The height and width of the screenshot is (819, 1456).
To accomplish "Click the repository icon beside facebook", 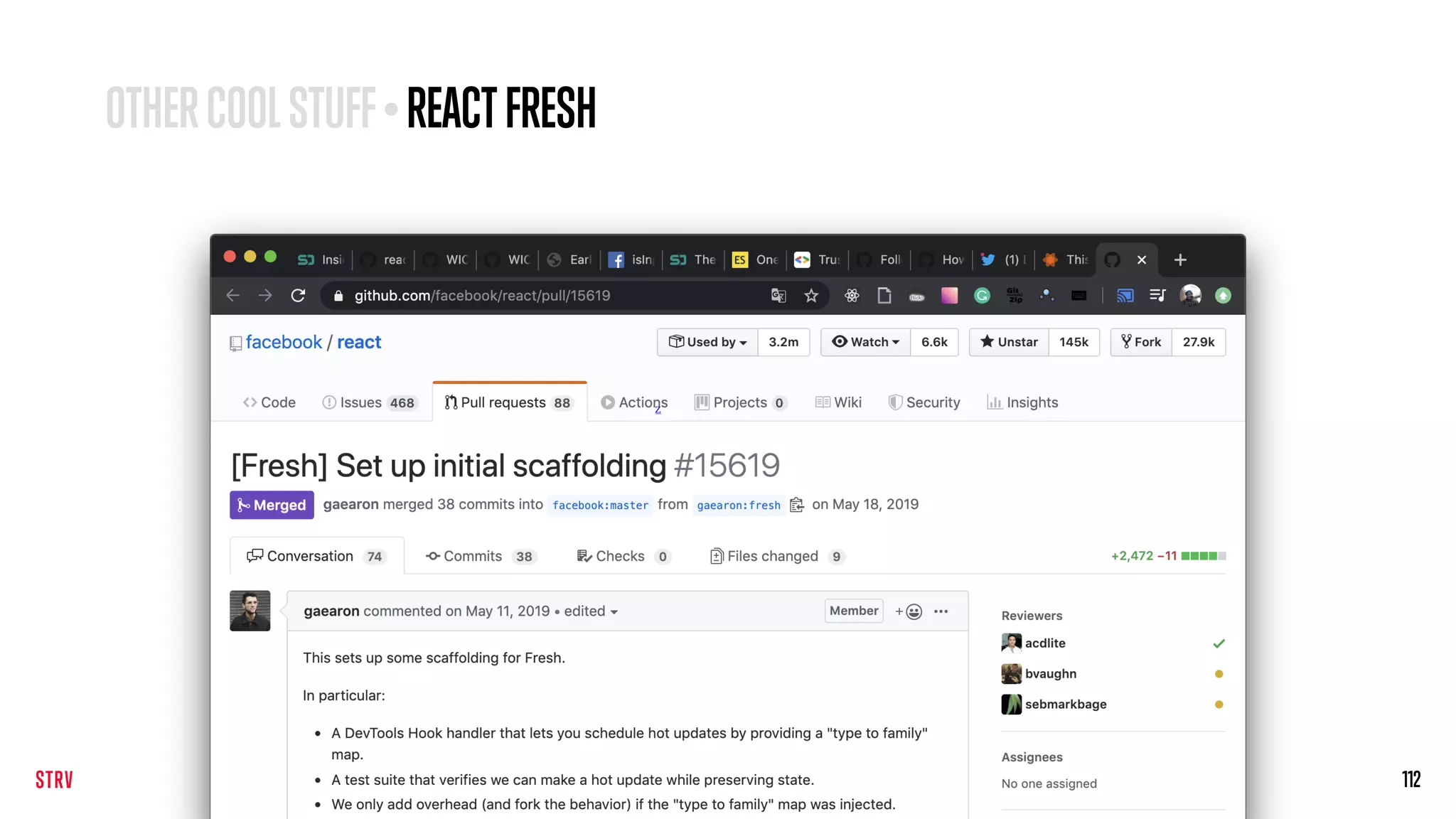I will click(236, 343).
